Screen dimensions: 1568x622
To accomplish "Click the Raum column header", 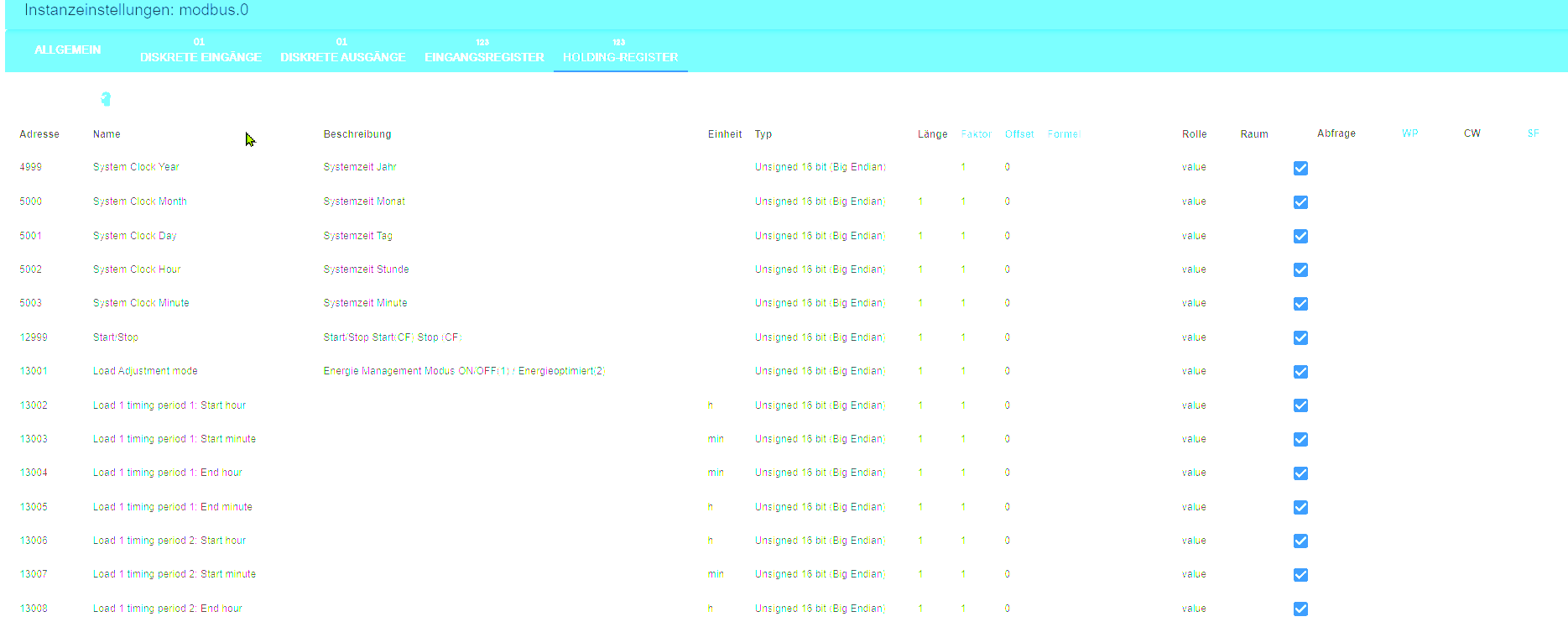I will pos(1254,134).
